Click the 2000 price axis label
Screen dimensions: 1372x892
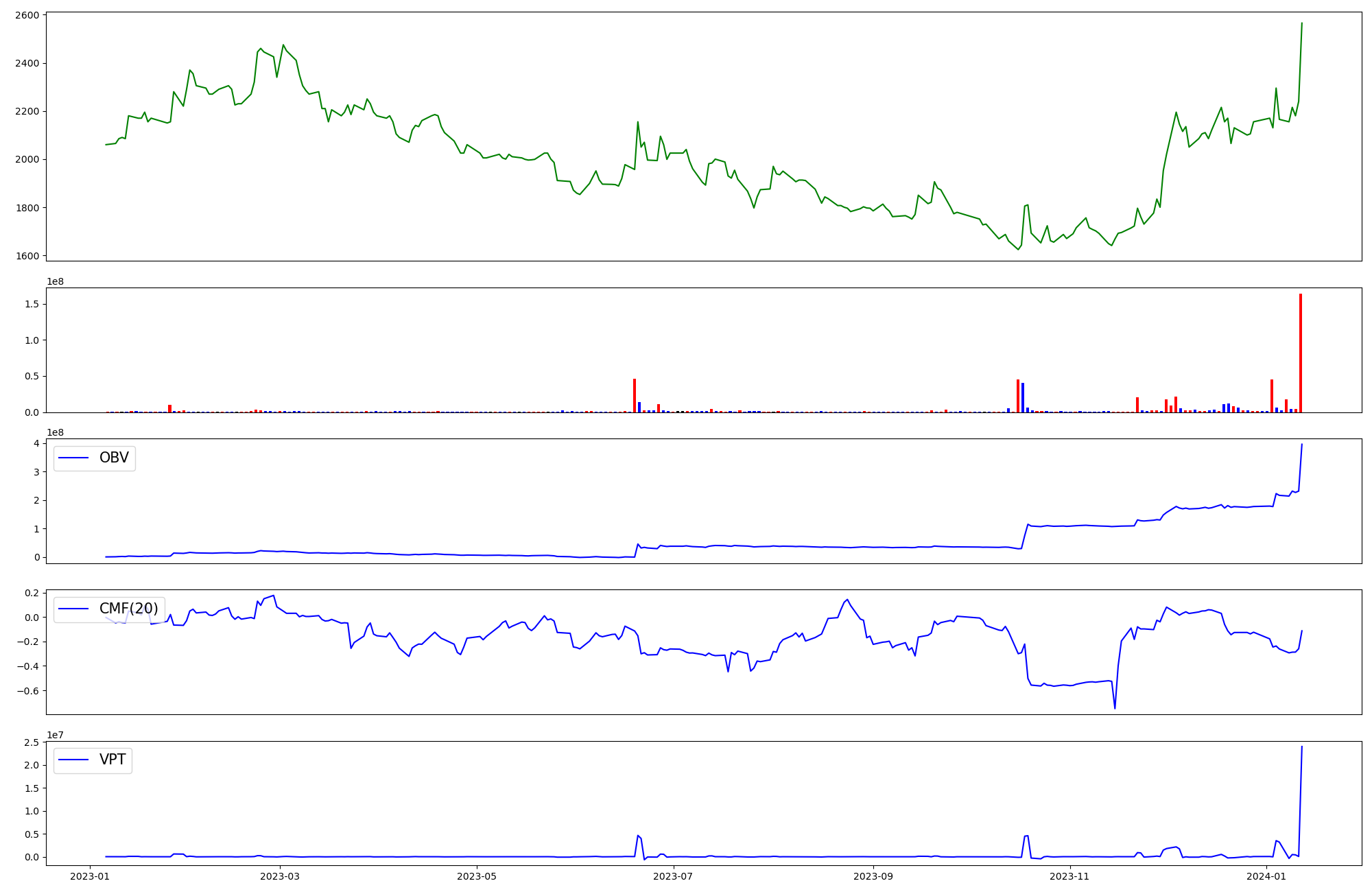pos(28,159)
